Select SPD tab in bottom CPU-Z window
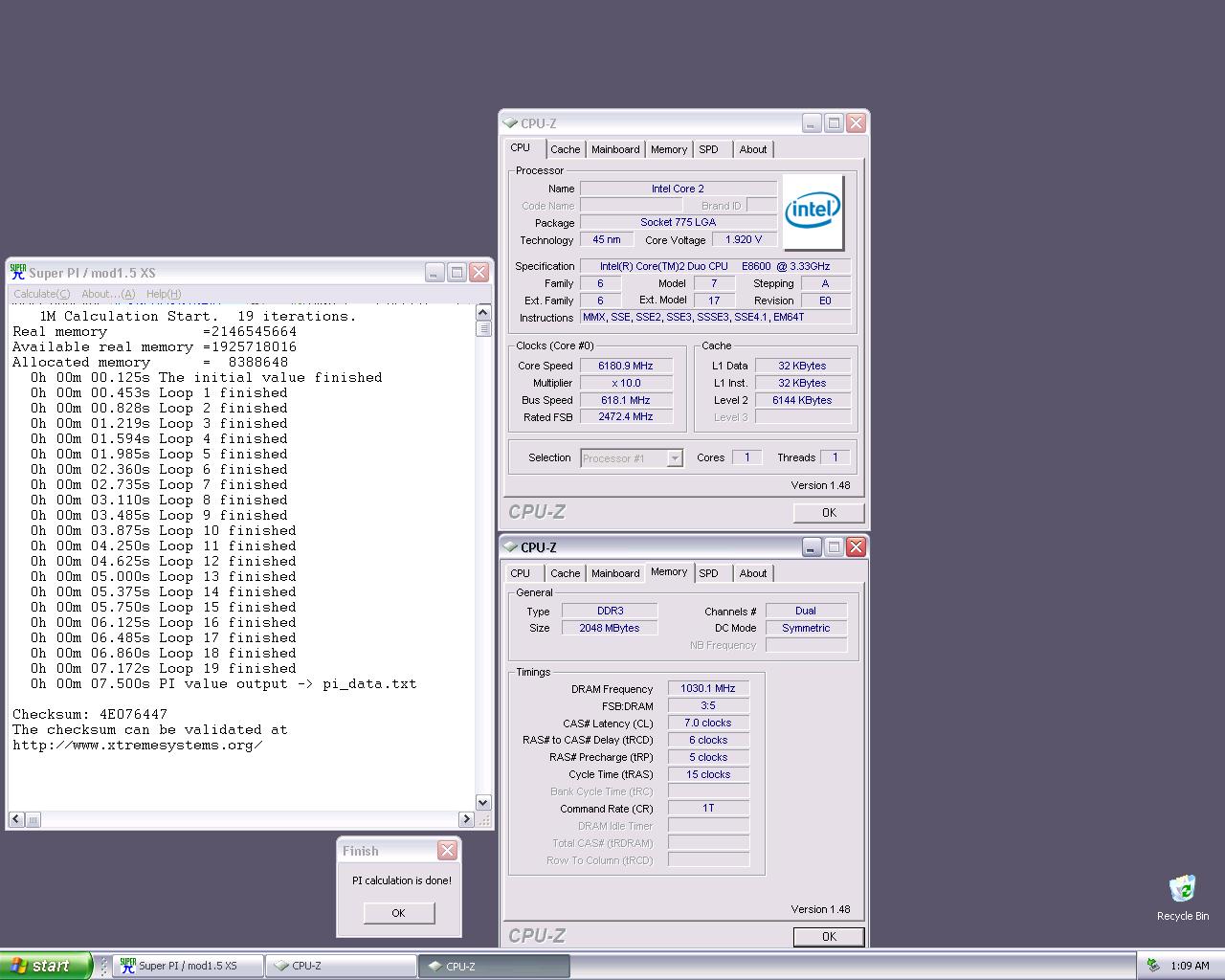 708,573
